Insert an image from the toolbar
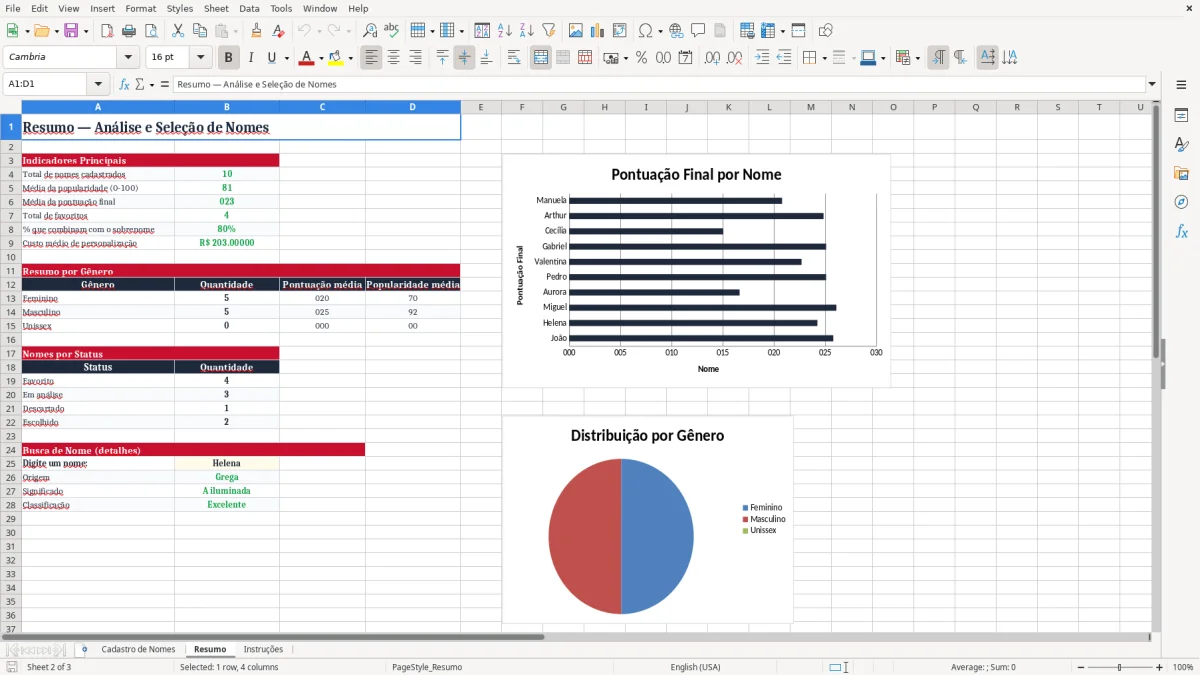Image resolution: width=1200 pixels, height=675 pixels. (x=576, y=31)
